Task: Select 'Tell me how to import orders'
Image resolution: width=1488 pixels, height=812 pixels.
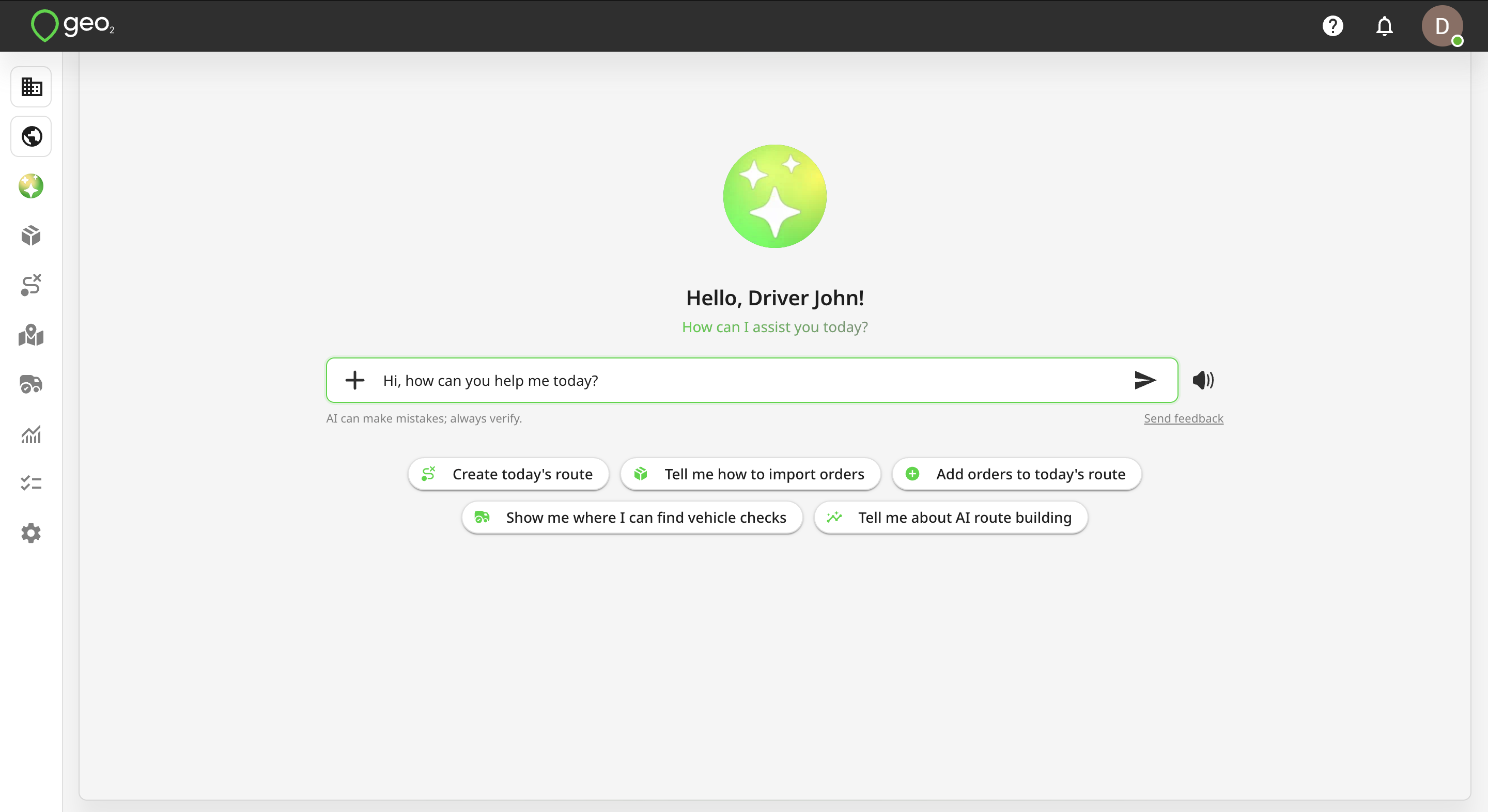Action: click(x=750, y=474)
